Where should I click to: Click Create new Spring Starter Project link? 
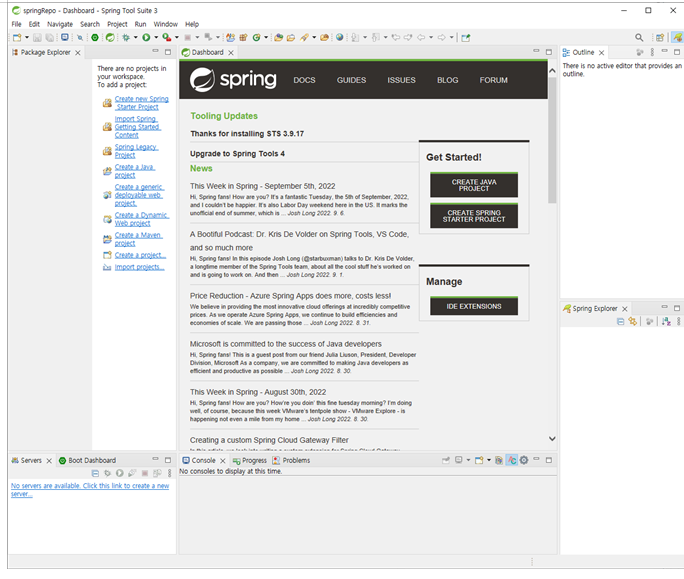(x=141, y=103)
